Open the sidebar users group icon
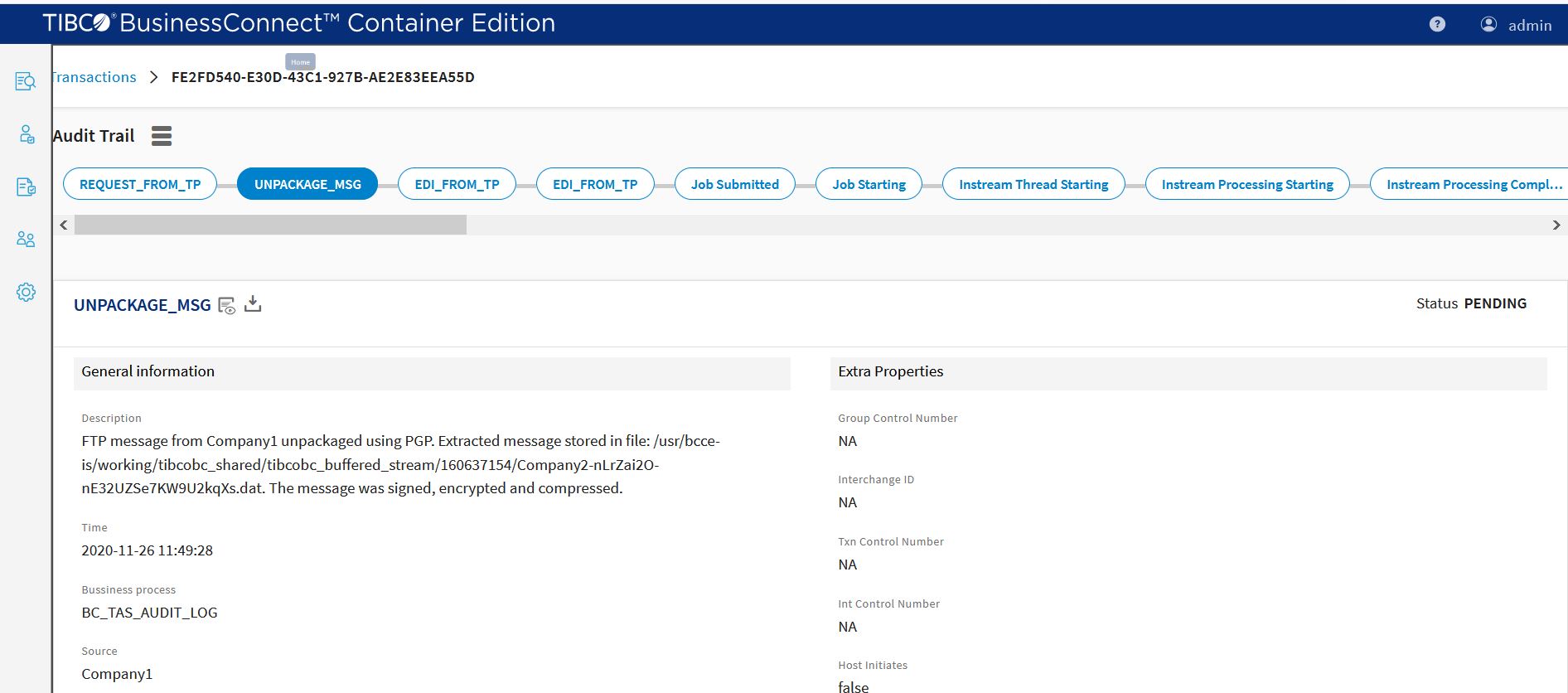1568x693 pixels. point(26,239)
